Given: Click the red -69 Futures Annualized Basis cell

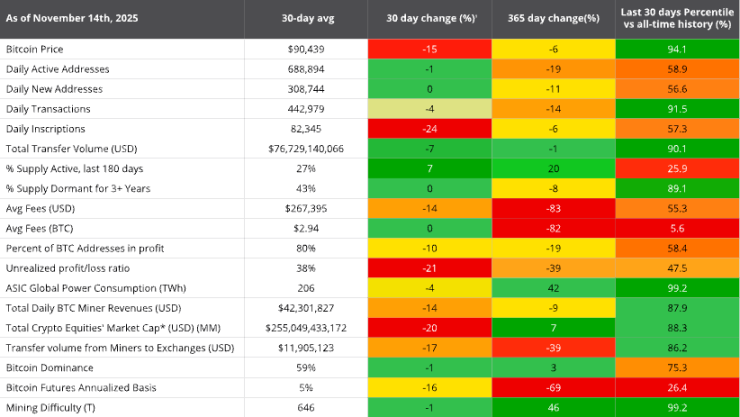Looking at the screenshot, I should [x=552, y=387].
